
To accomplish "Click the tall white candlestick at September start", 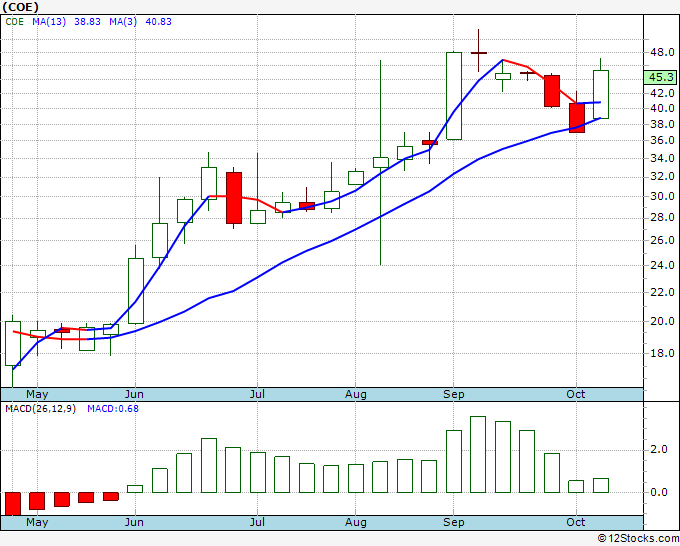I will 454,96.
